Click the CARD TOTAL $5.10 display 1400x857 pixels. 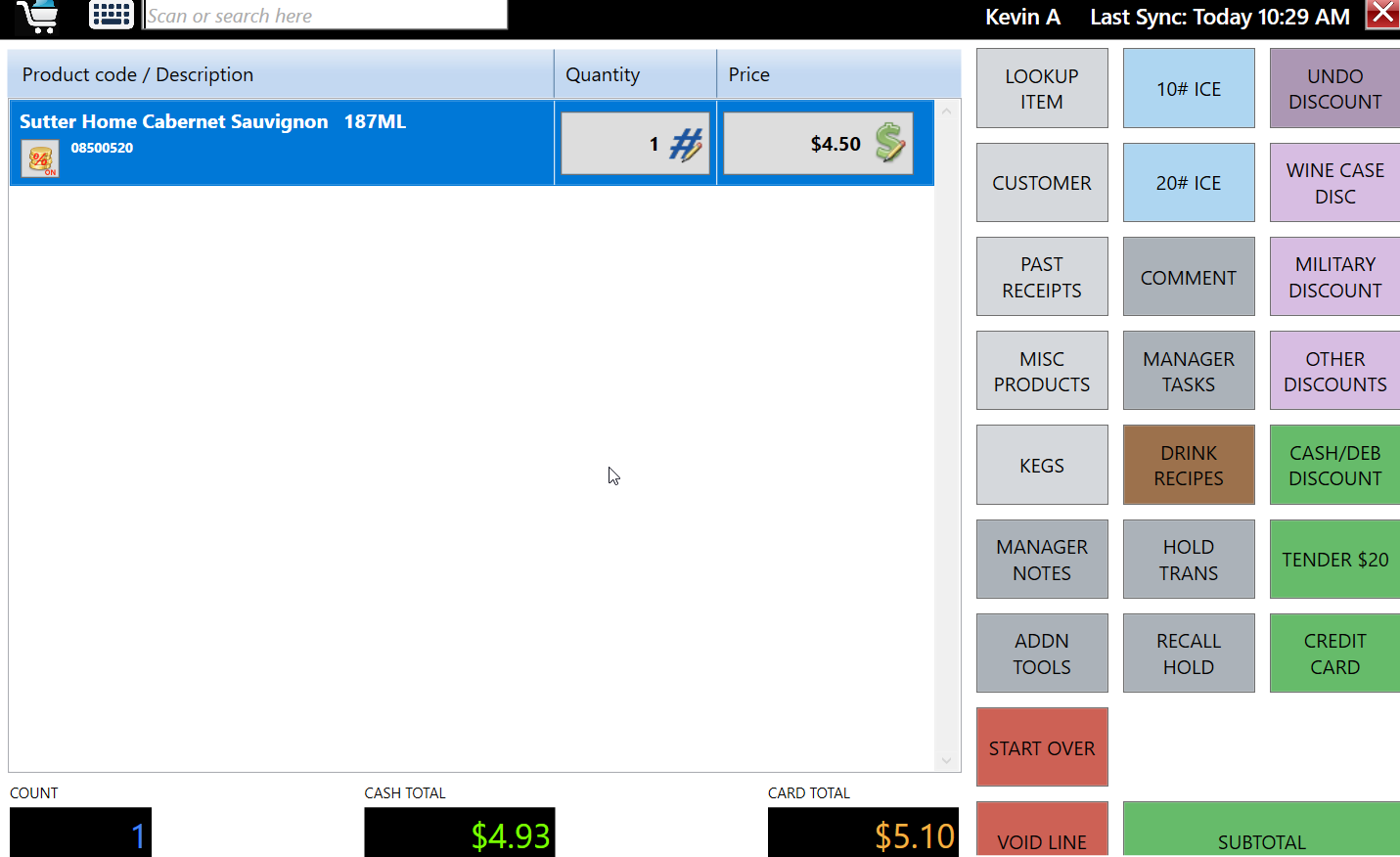863,832
